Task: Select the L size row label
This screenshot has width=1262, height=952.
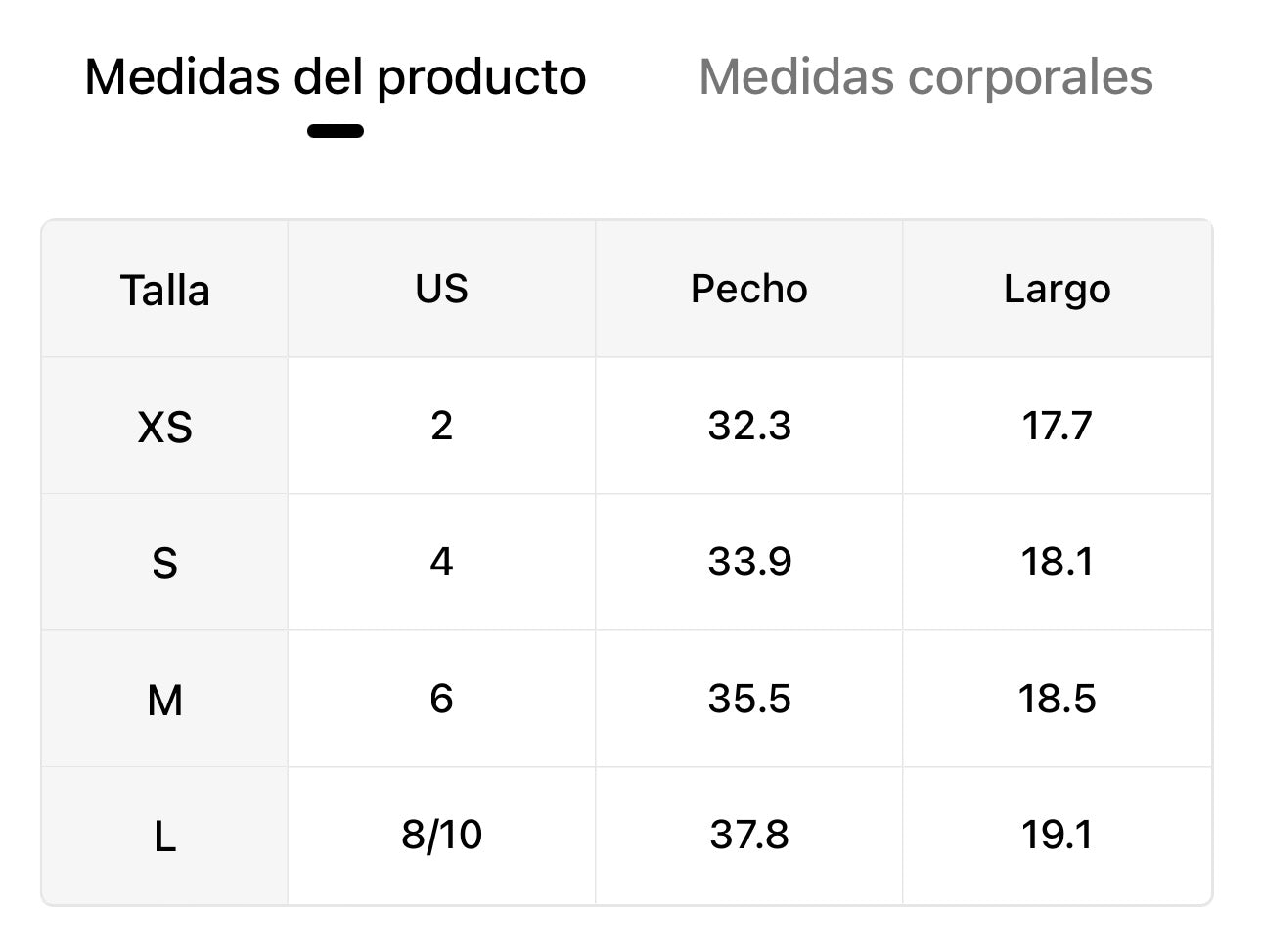Action: 164,837
